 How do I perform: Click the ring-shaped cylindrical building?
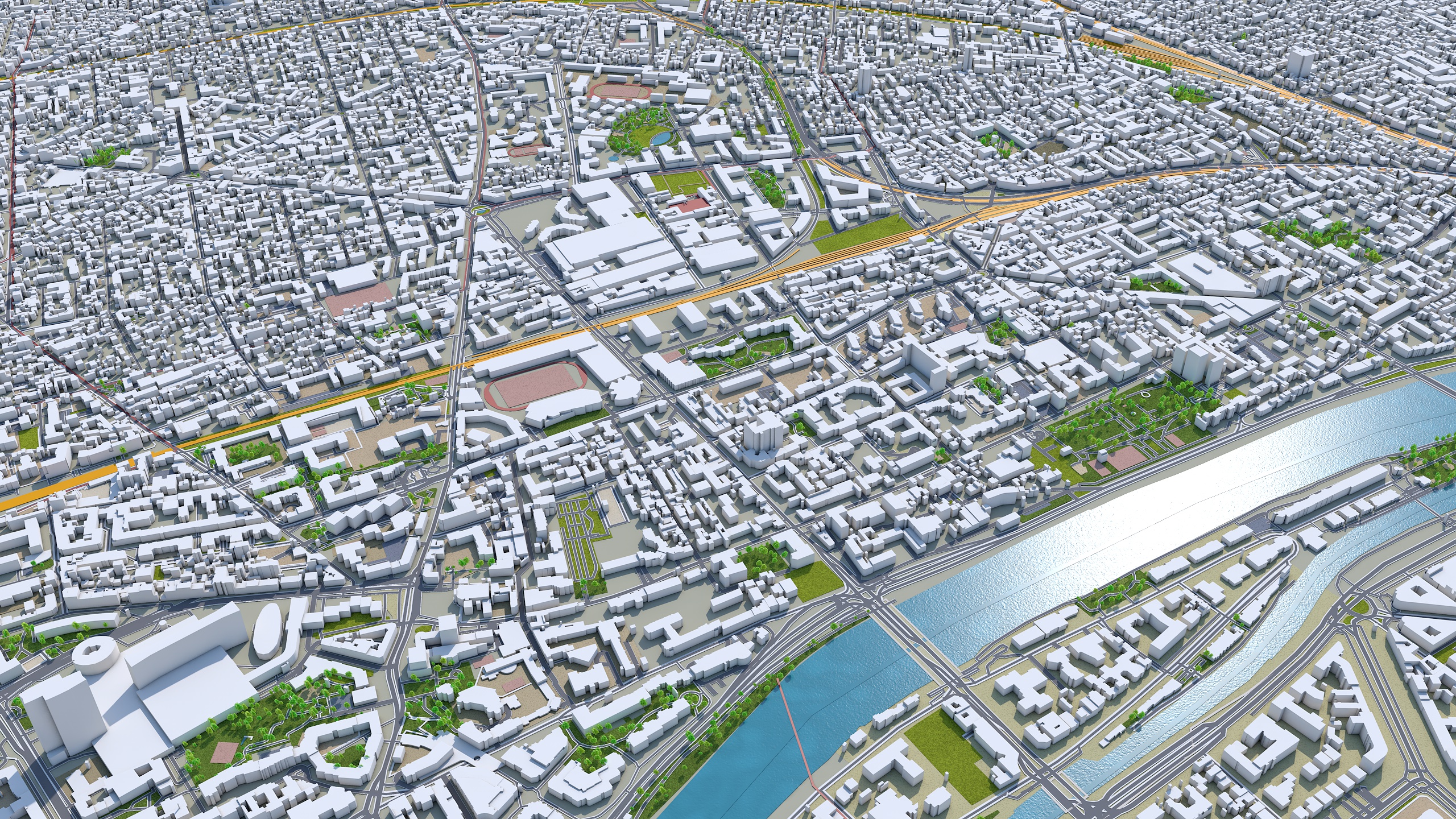[x=95, y=660]
